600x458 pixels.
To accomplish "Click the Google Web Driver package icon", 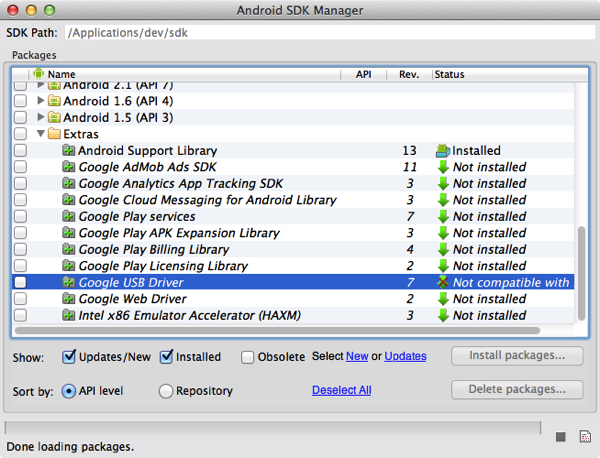I will [x=68, y=298].
